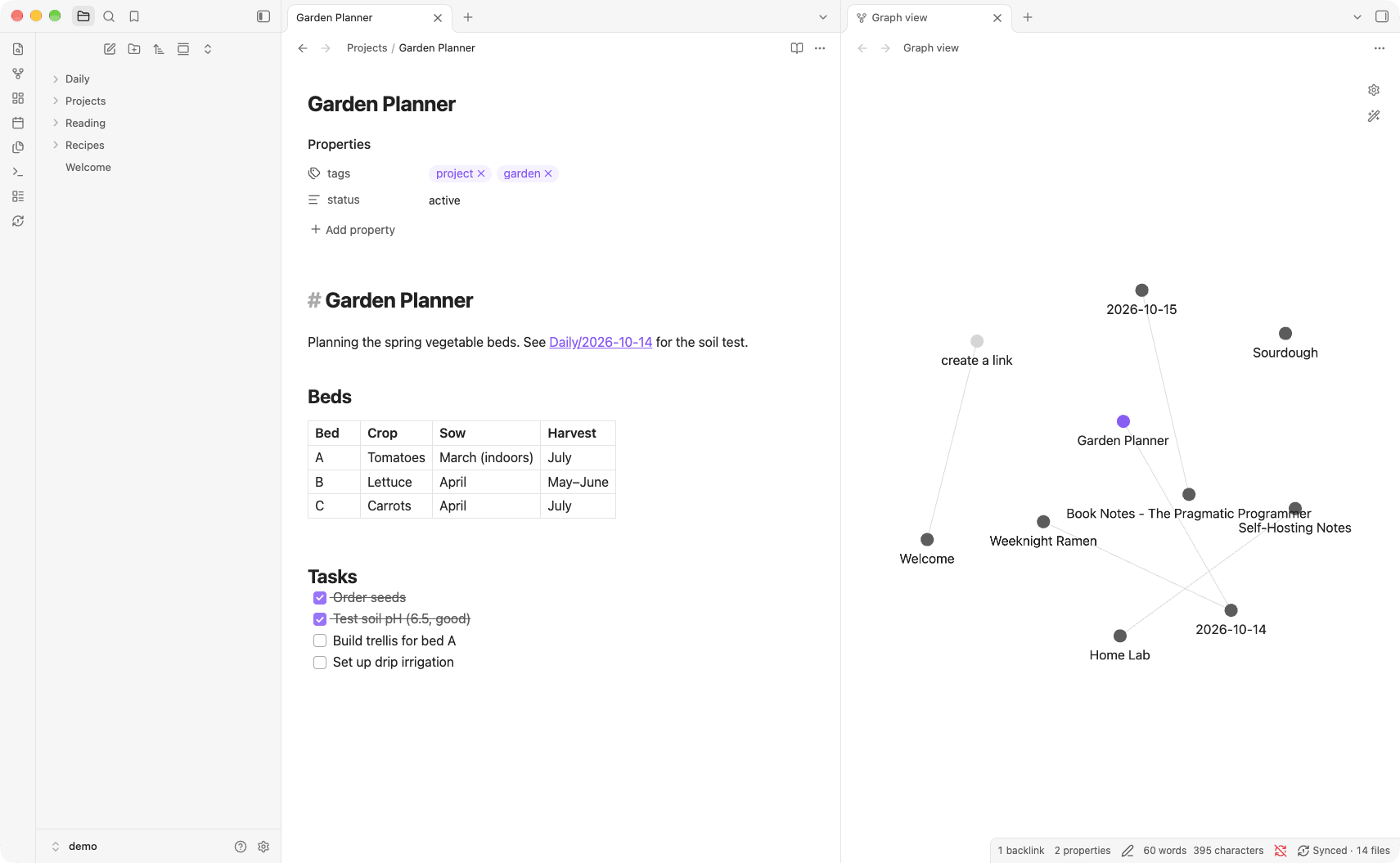Remove the garden tag
The height and width of the screenshot is (863, 1400).
(548, 173)
